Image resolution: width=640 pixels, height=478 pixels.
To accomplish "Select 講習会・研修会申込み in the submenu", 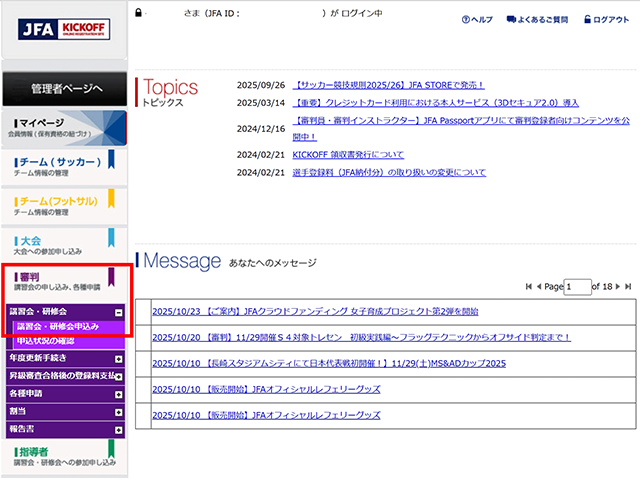I will click(58, 327).
